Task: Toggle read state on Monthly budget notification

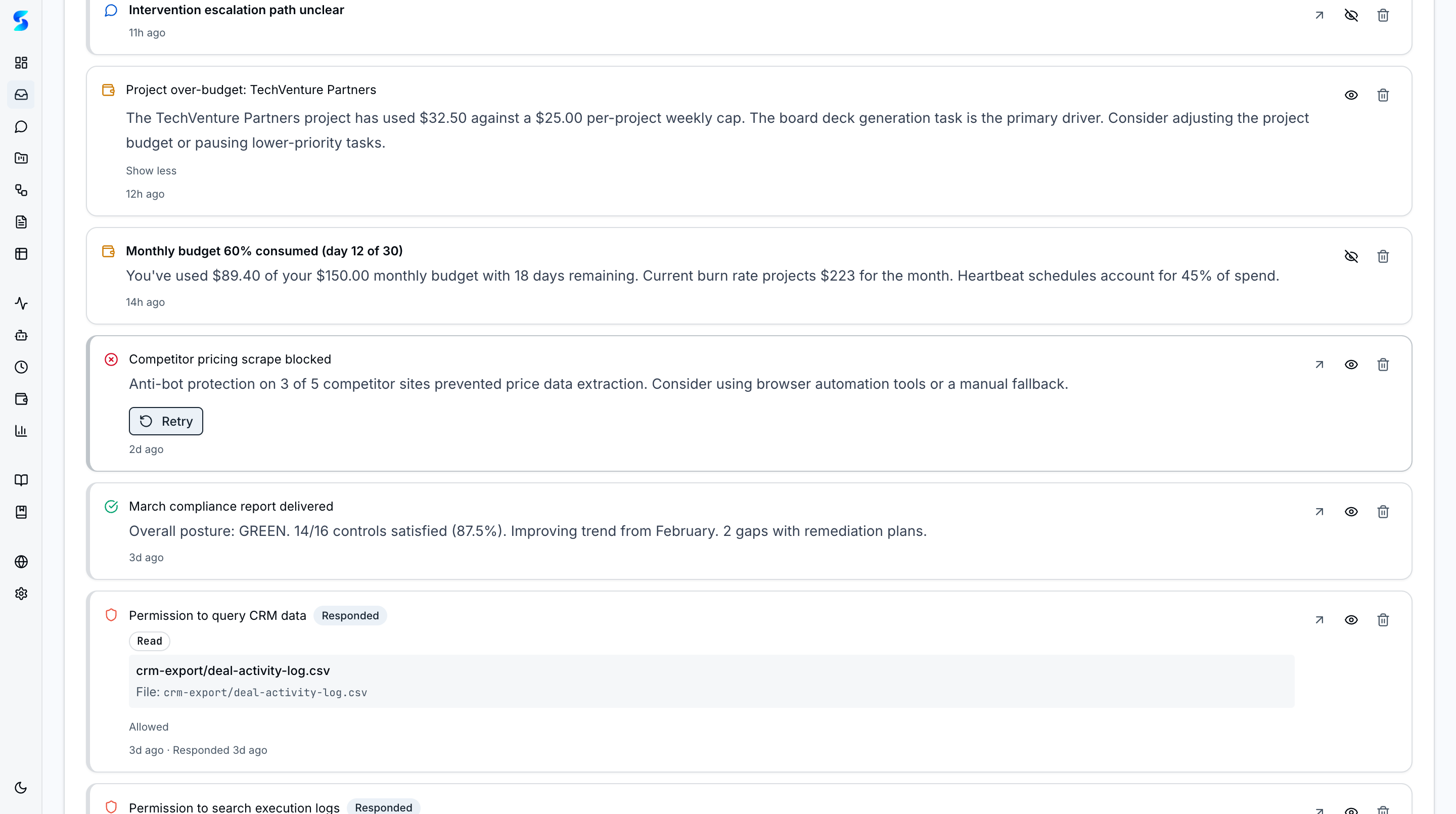Action: click(1351, 257)
